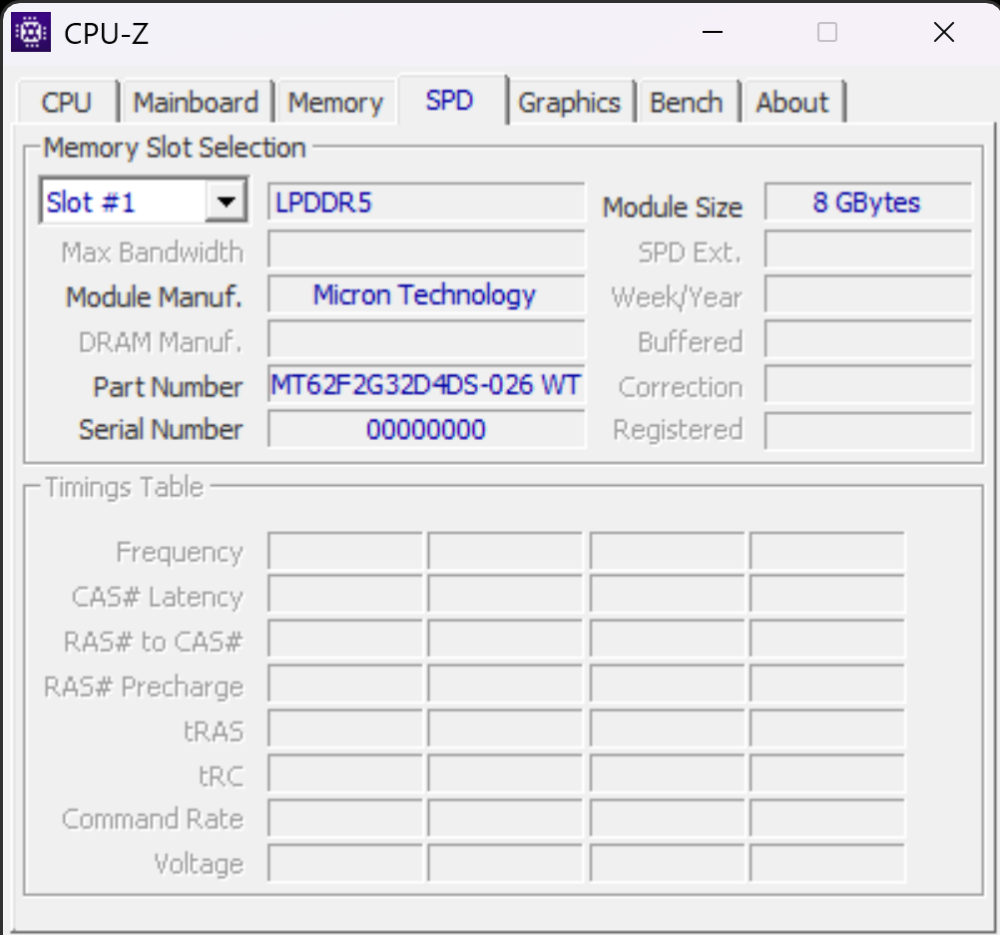Click the Timings Table group label
The height and width of the screenshot is (935, 1000).
124,487
